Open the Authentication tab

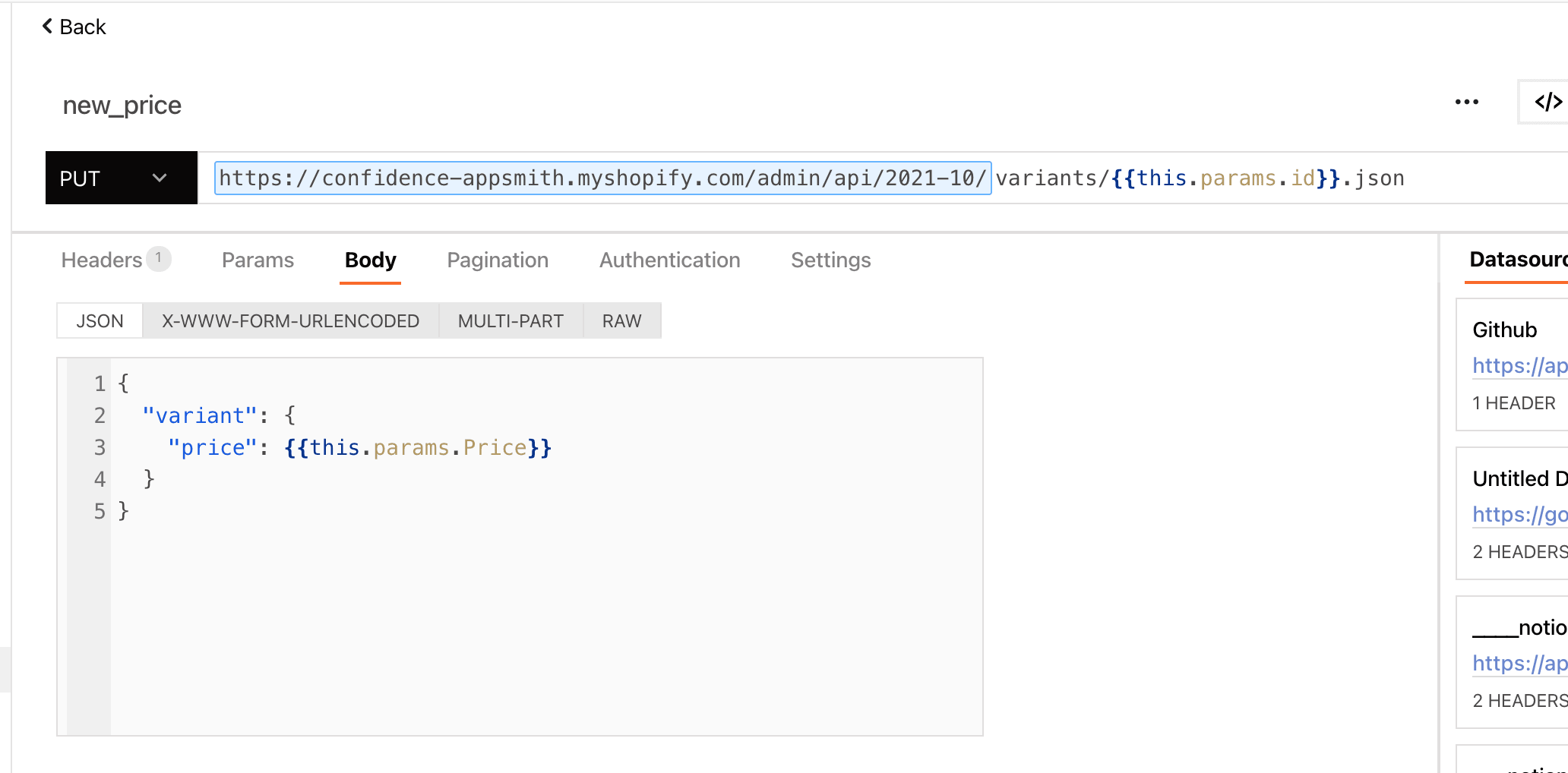click(x=669, y=260)
